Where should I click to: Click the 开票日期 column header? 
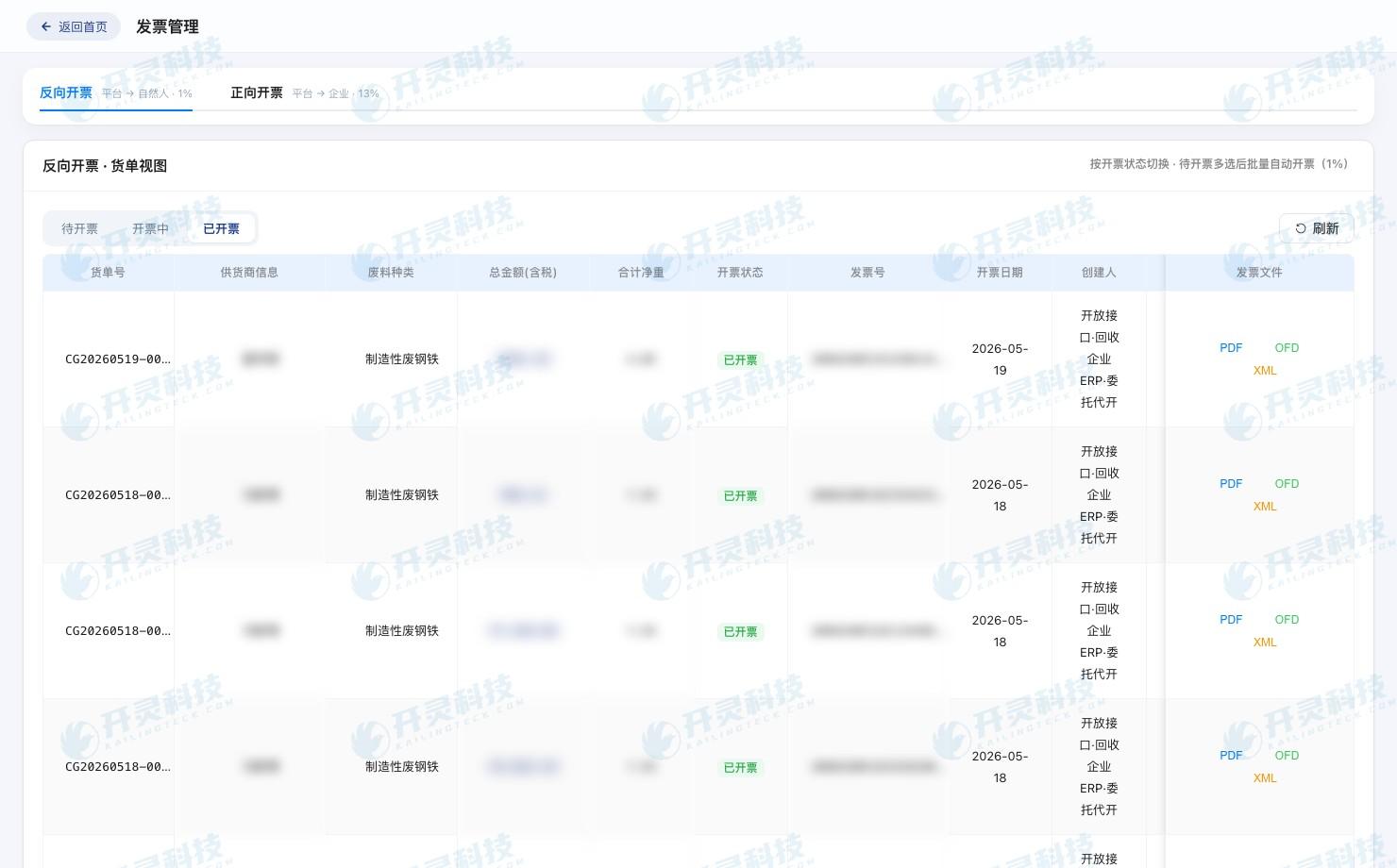tap(1000, 273)
